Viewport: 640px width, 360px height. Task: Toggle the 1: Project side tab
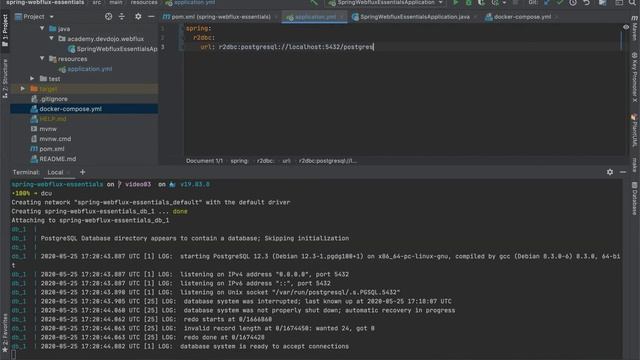pyautogui.click(x=5, y=30)
